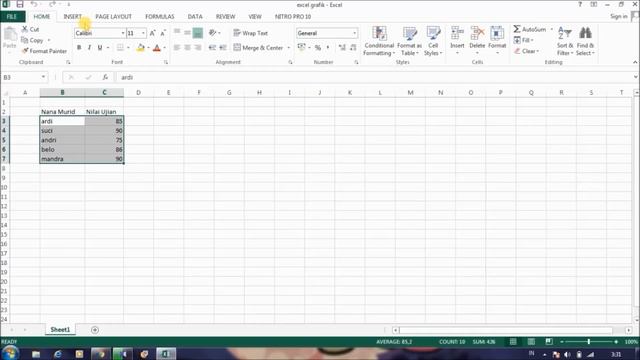Click the formula bar containing ardi

376,77
